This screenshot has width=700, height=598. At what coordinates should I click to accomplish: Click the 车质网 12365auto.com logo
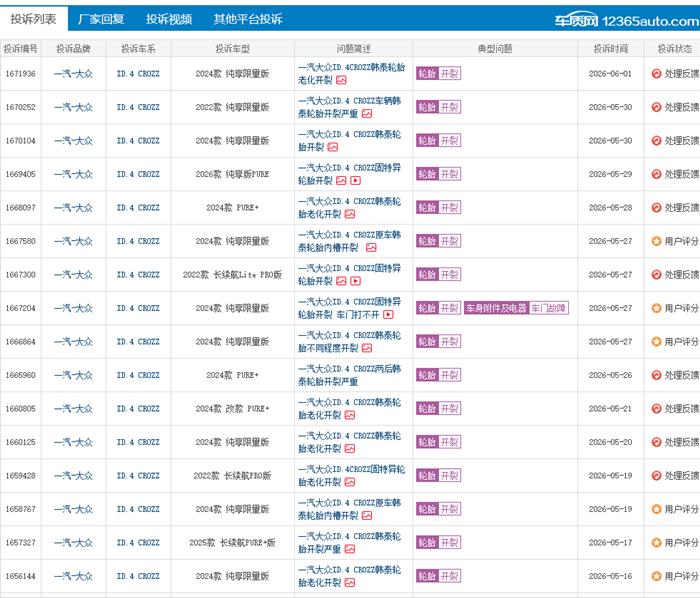click(x=626, y=20)
